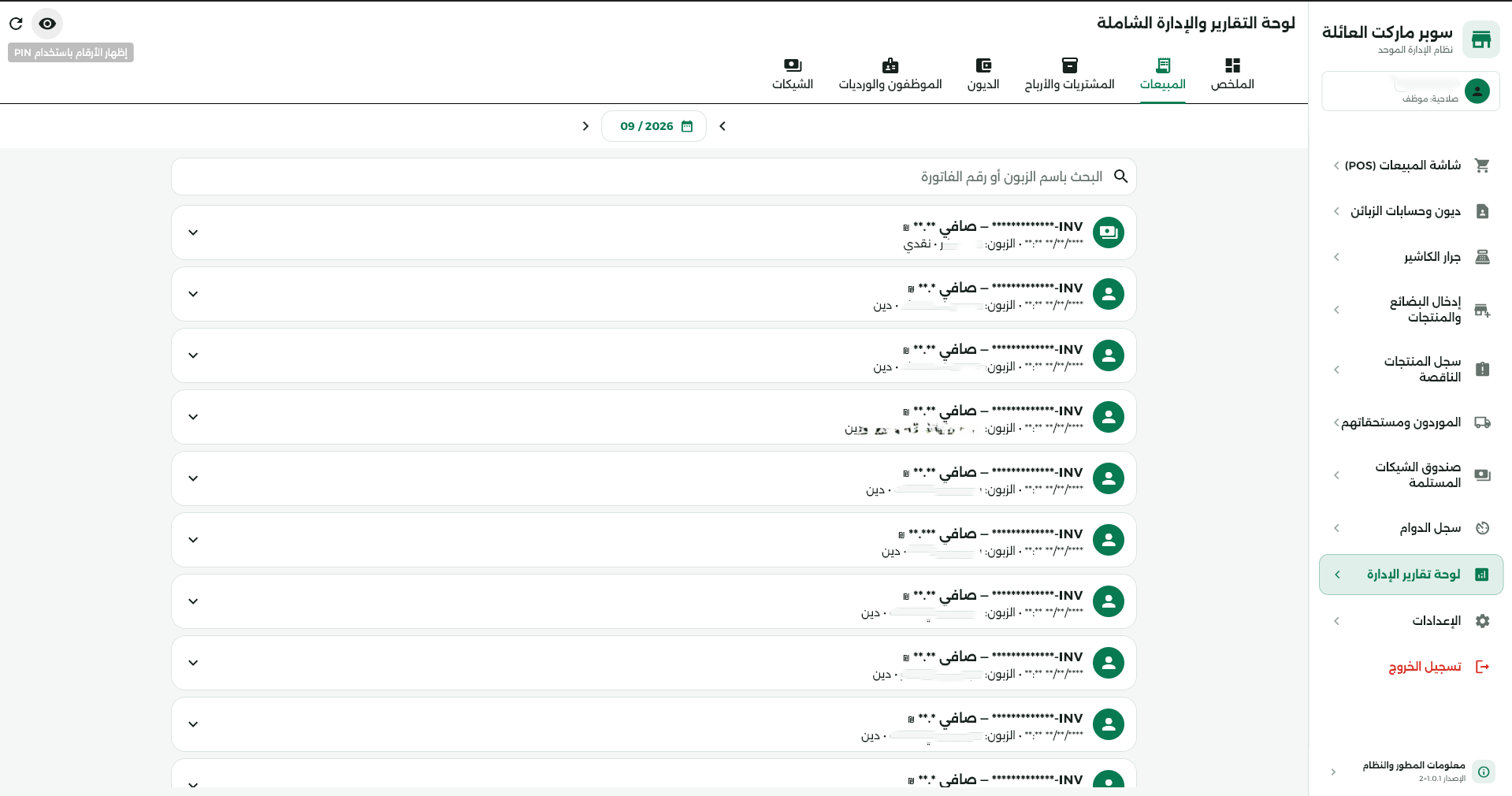The height and width of the screenshot is (796, 1512).
Task: Click the invoice search input field
Action: (654, 177)
